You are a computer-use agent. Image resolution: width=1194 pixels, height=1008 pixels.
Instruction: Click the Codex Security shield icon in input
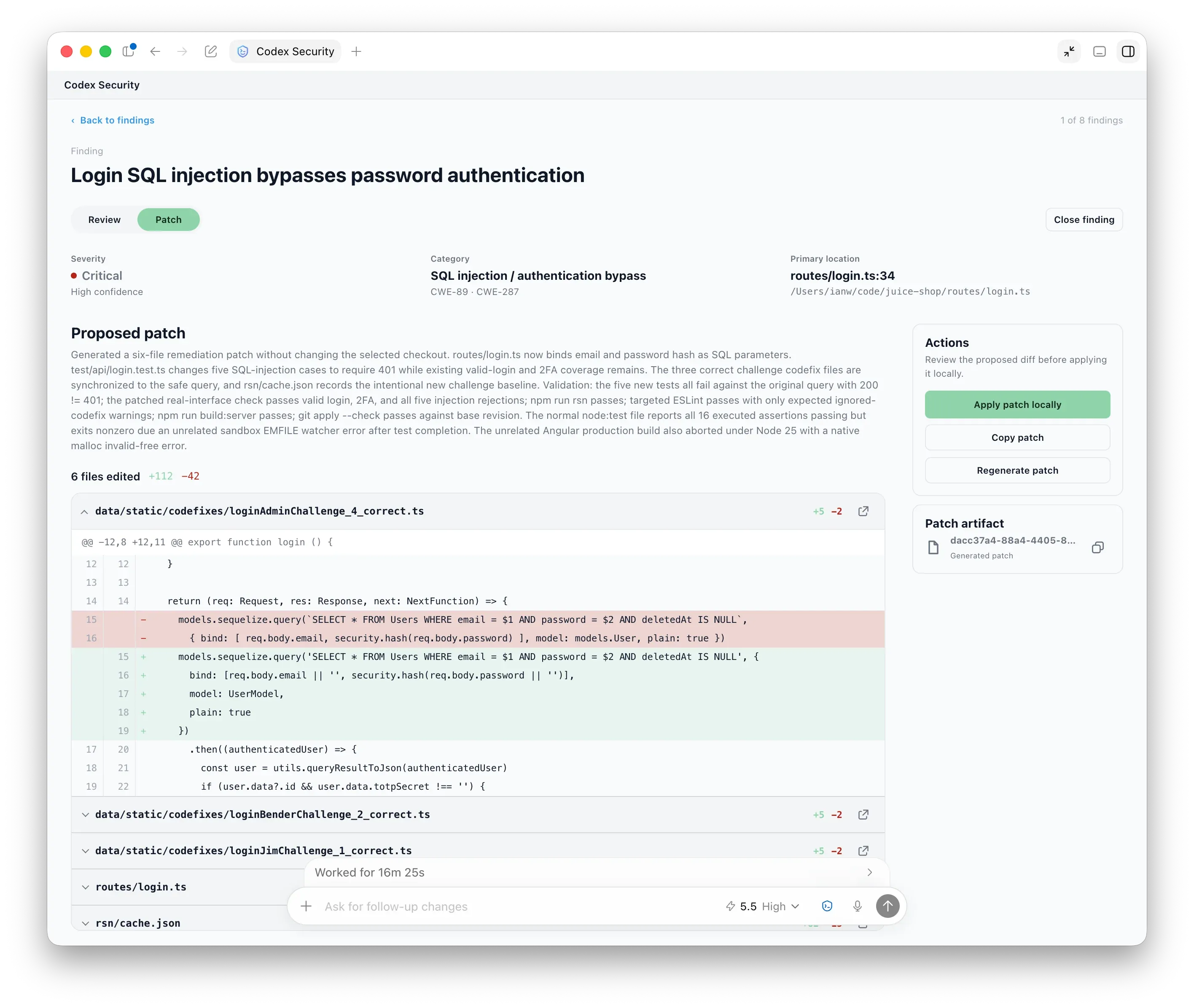[x=827, y=906]
